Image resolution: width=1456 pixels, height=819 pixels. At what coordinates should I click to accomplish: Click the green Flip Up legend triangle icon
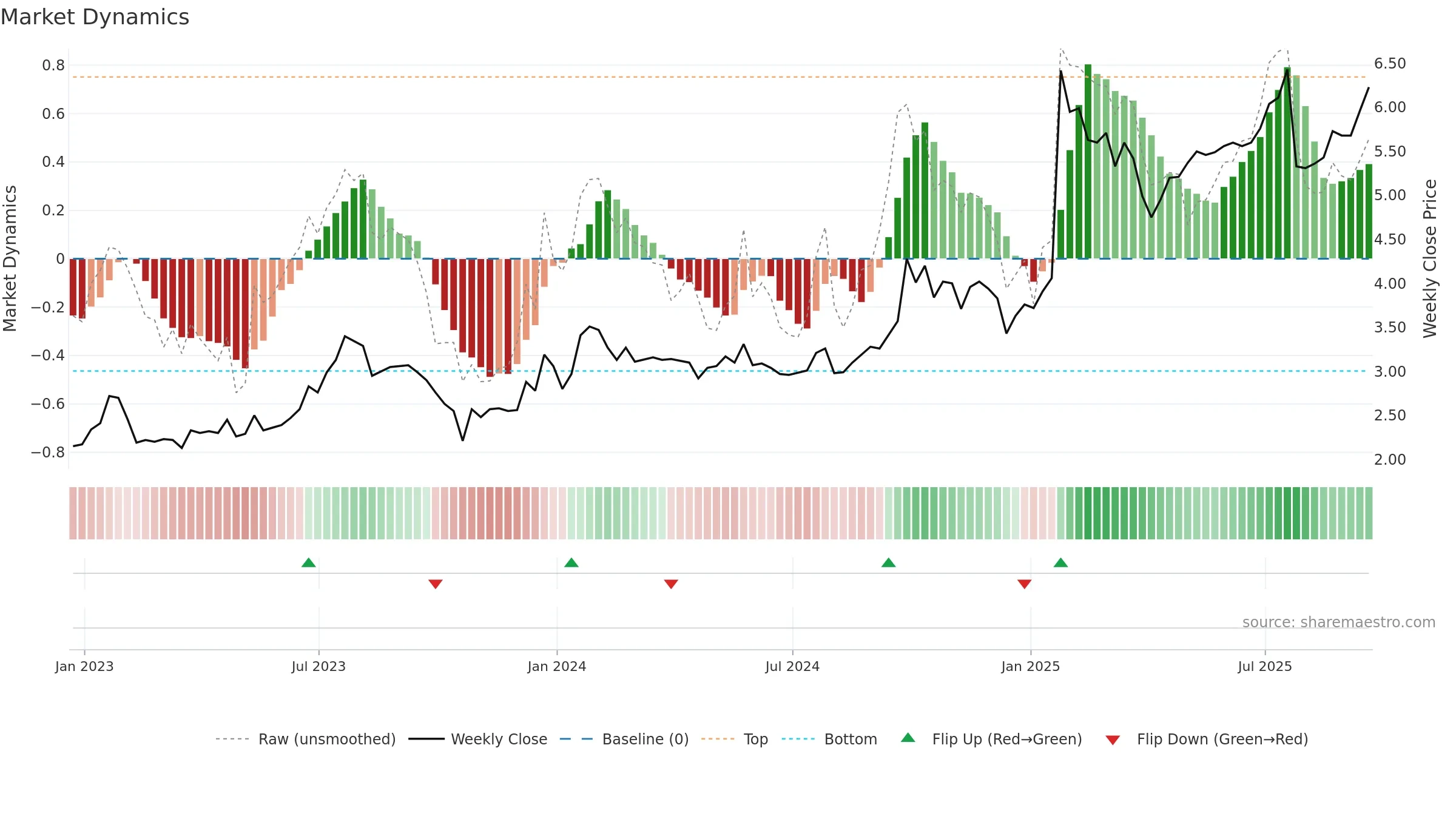pyautogui.click(x=908, y=738)
